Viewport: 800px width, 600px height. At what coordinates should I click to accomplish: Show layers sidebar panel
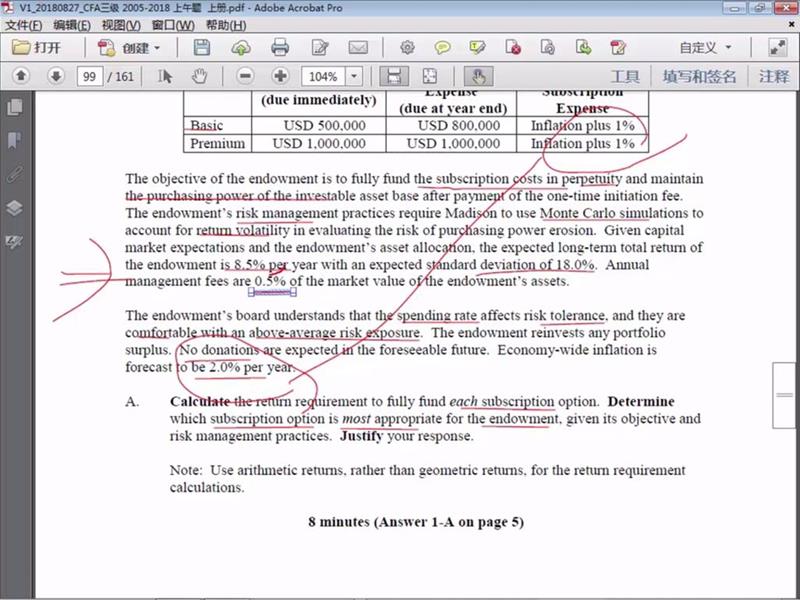15,208
